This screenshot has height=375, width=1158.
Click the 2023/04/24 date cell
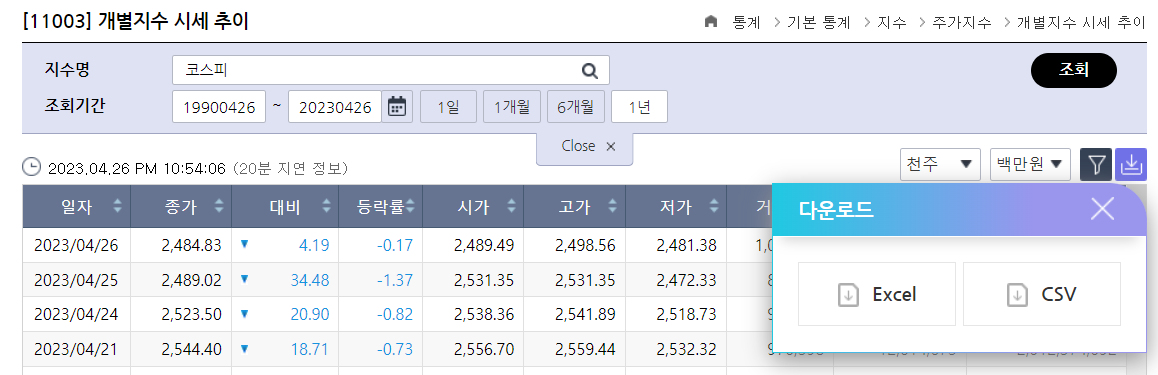coord(76,314)
